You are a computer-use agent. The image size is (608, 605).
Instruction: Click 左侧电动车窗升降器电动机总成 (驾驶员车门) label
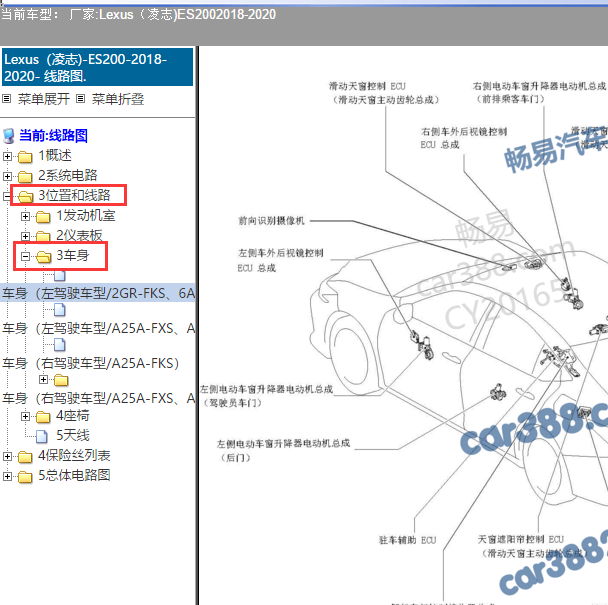(266, 396)
